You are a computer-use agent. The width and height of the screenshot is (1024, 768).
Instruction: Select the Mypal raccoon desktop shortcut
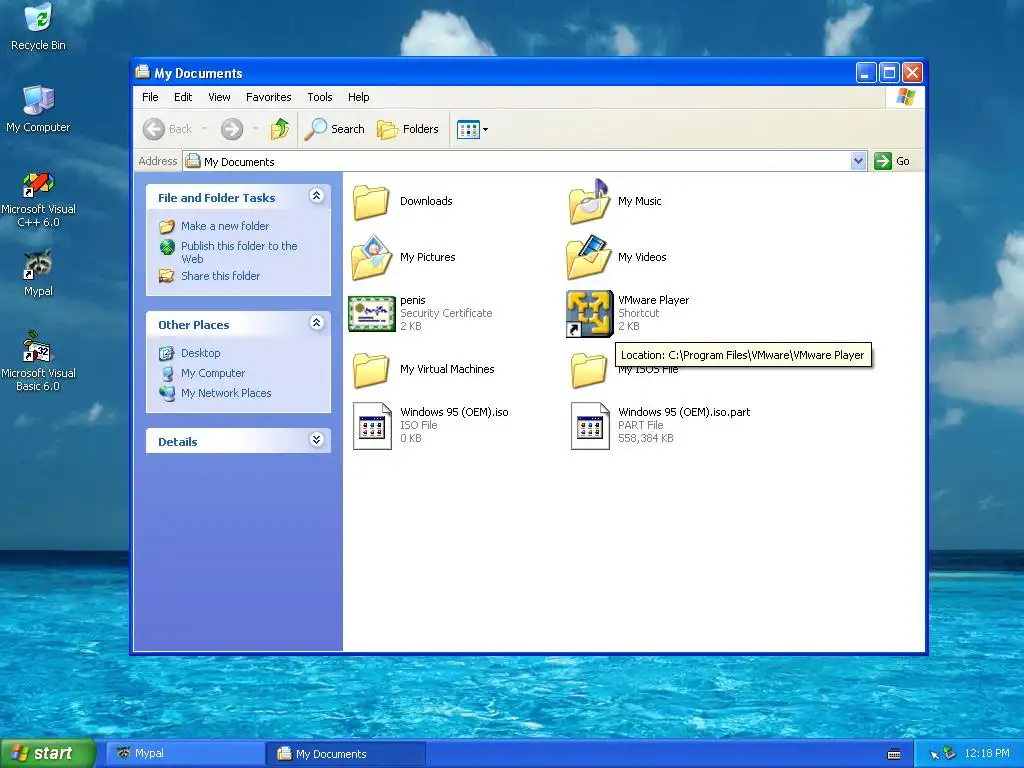pos(38,273)
